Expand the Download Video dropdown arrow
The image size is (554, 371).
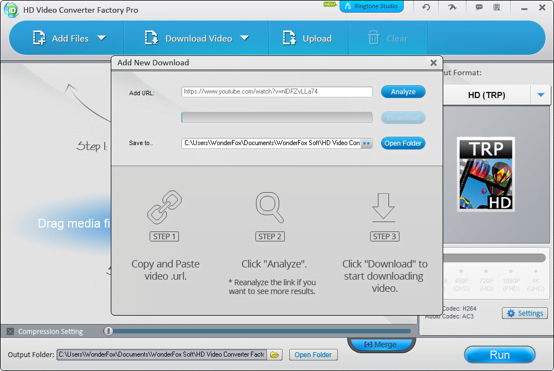point(244,38)
